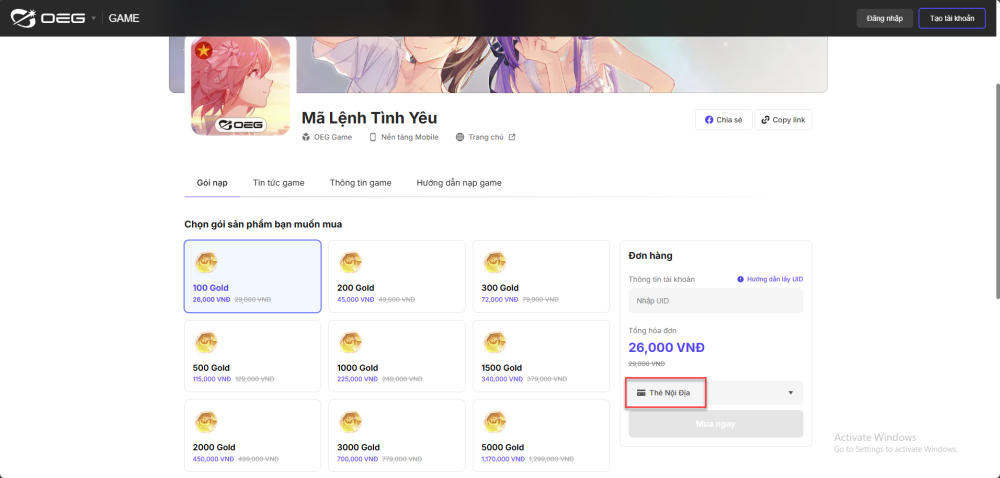Viewport: 1000px width, 478px height.
Task: Click the Tạo tài khoản button
Action: point(951,18)
